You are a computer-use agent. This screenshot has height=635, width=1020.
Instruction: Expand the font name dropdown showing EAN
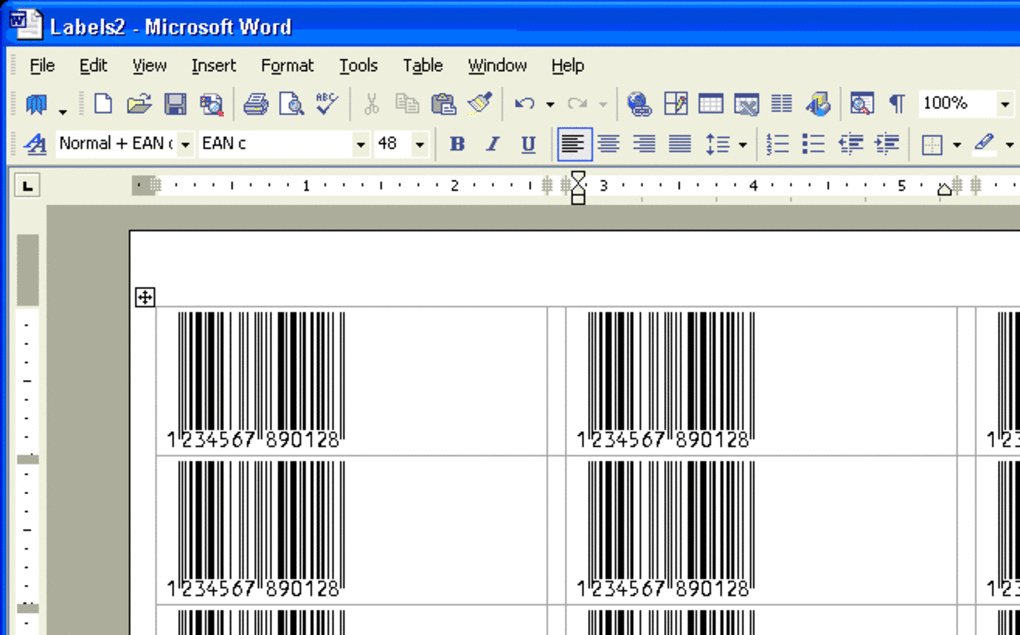360,144
